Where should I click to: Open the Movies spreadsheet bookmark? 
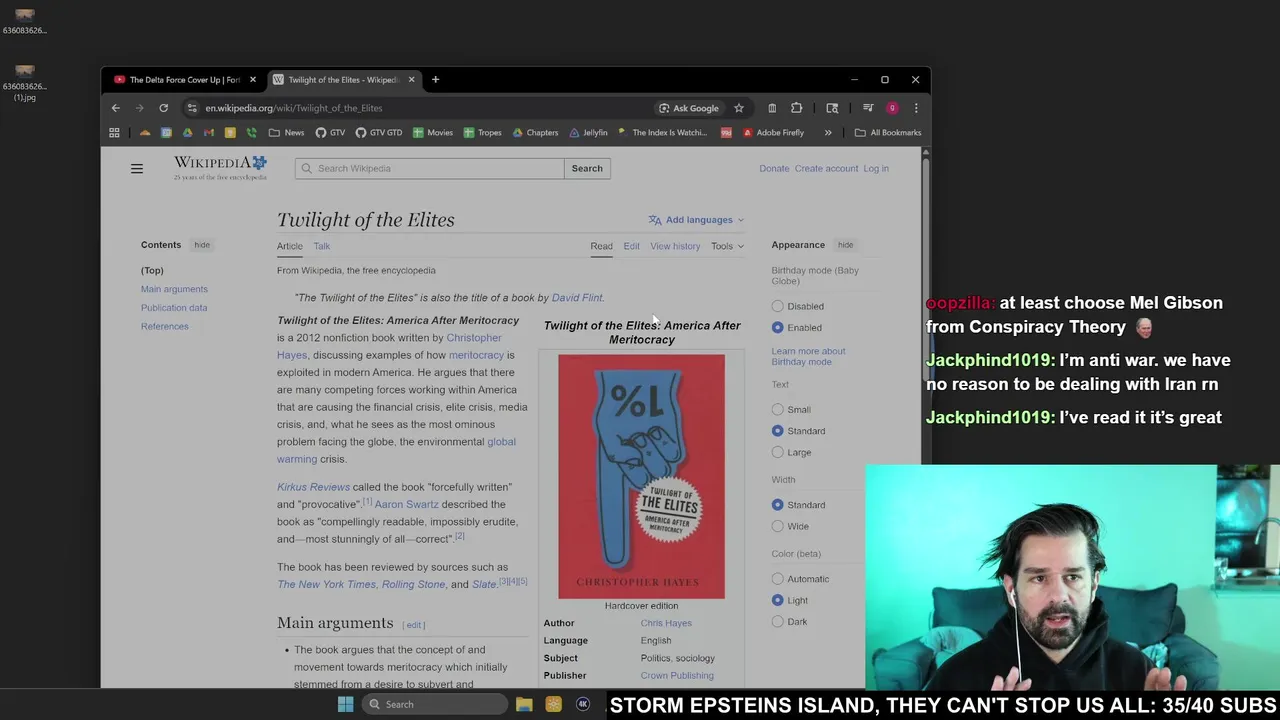click(433, 132)
